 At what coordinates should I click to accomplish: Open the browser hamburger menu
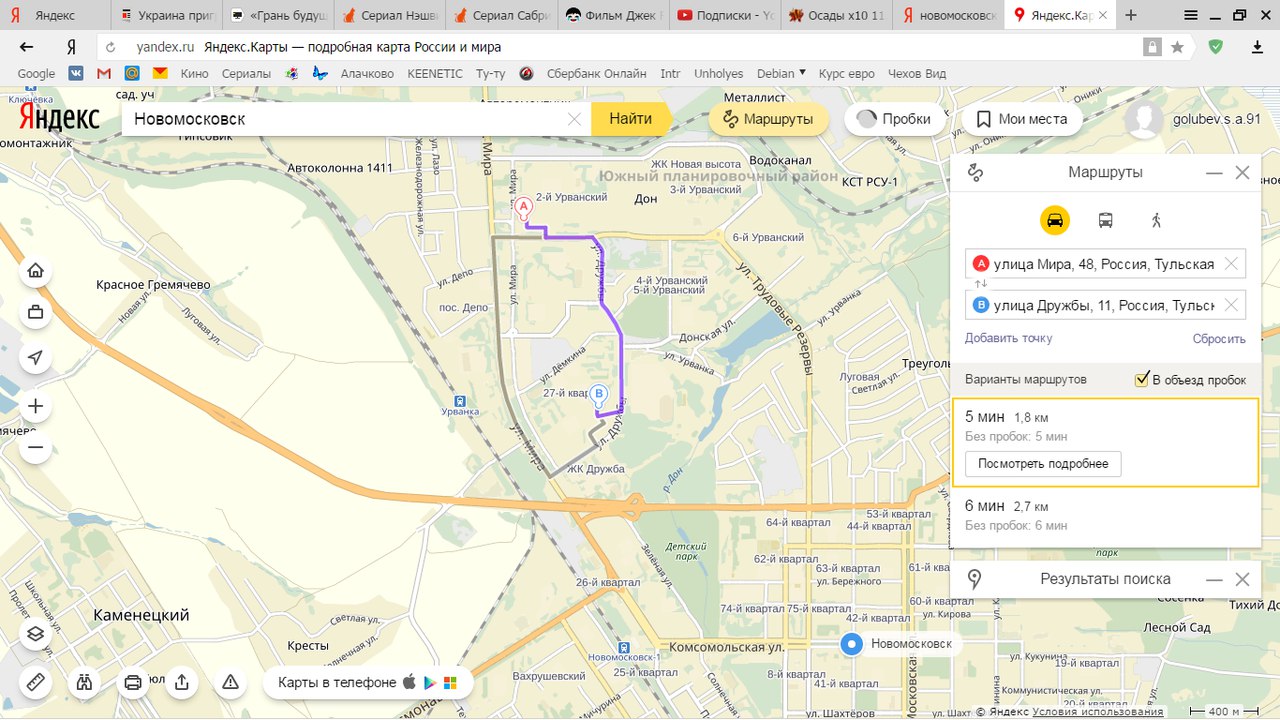tap(1191, 15)
